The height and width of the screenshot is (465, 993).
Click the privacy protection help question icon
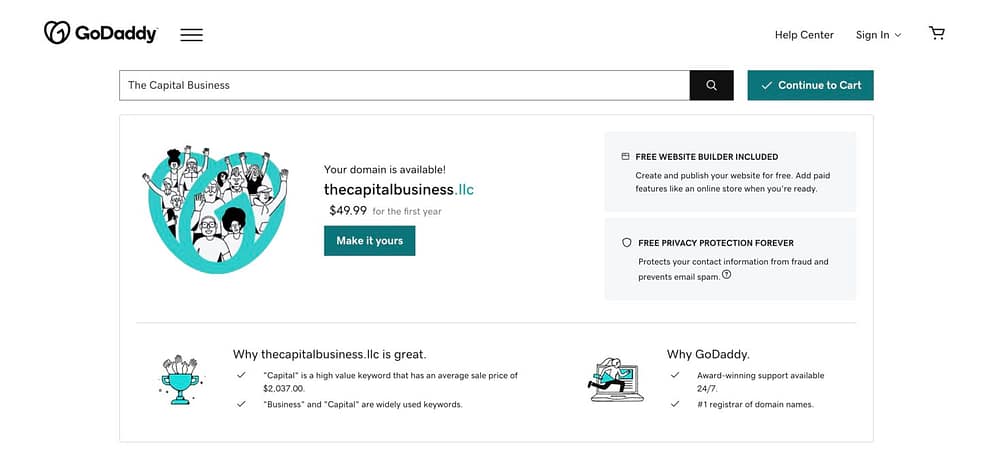(726, 275)
